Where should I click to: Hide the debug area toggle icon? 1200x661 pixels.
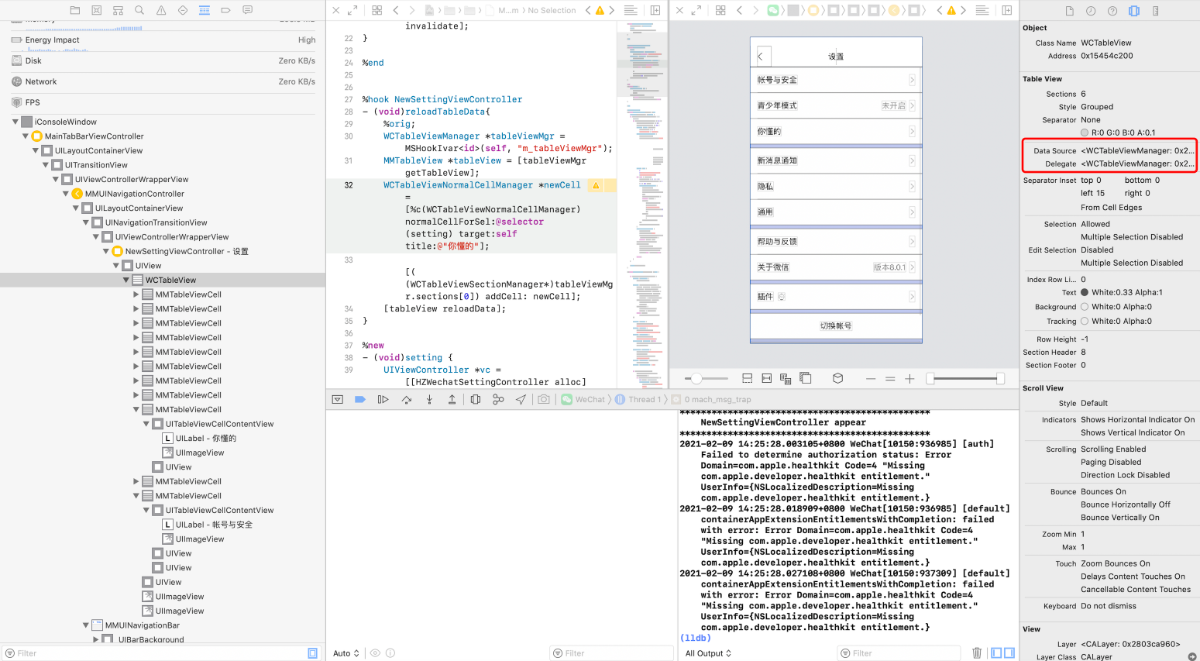[337, 399]
